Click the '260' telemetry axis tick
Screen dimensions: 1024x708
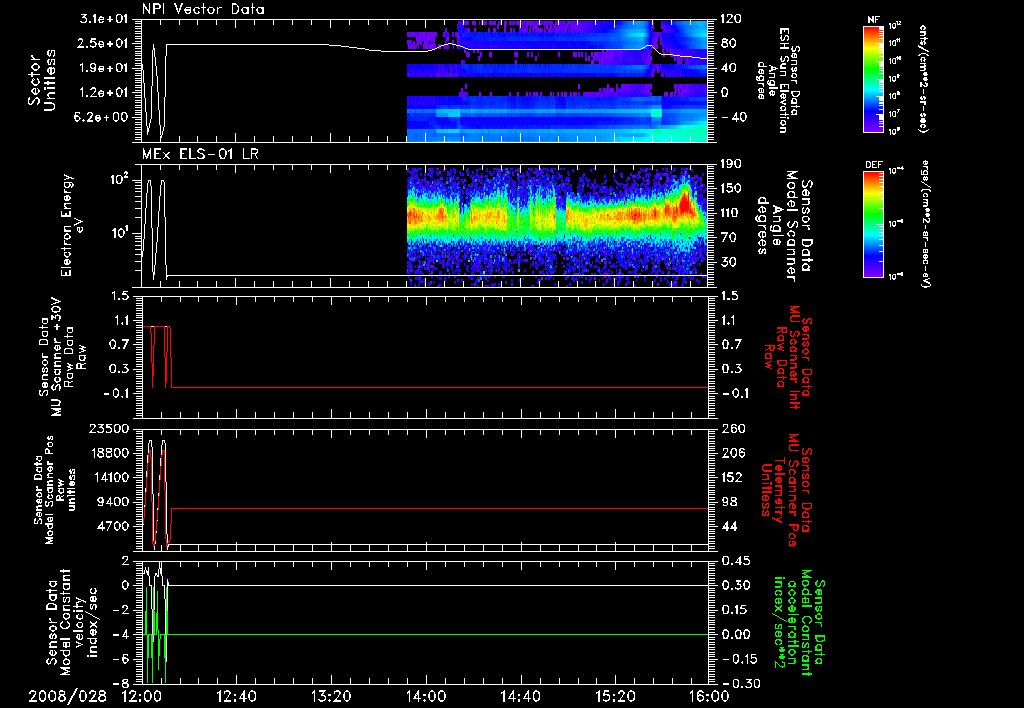733,428
